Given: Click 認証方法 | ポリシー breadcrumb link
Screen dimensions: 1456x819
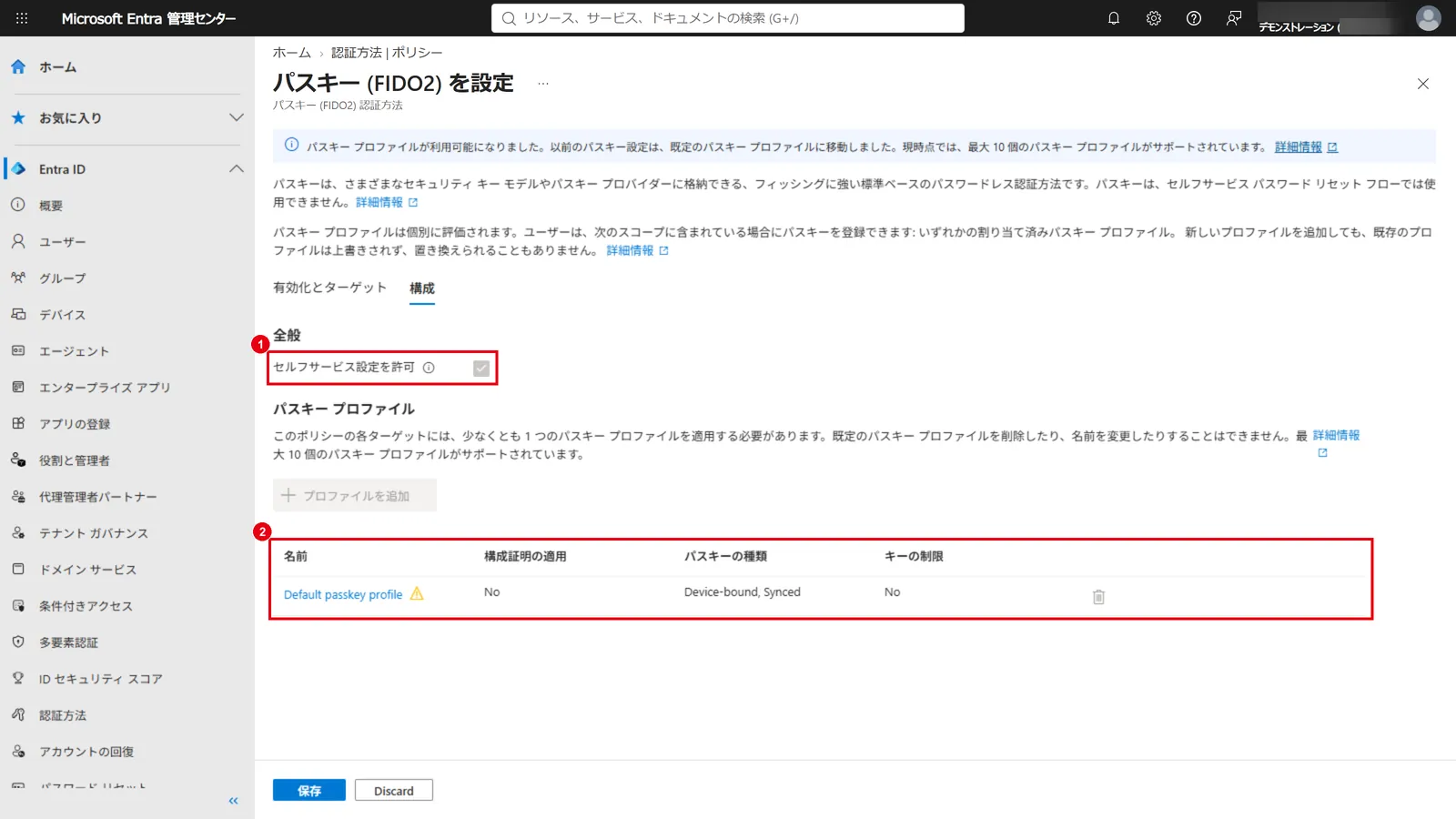Looking at the screenshot, I should pos(387,53).
